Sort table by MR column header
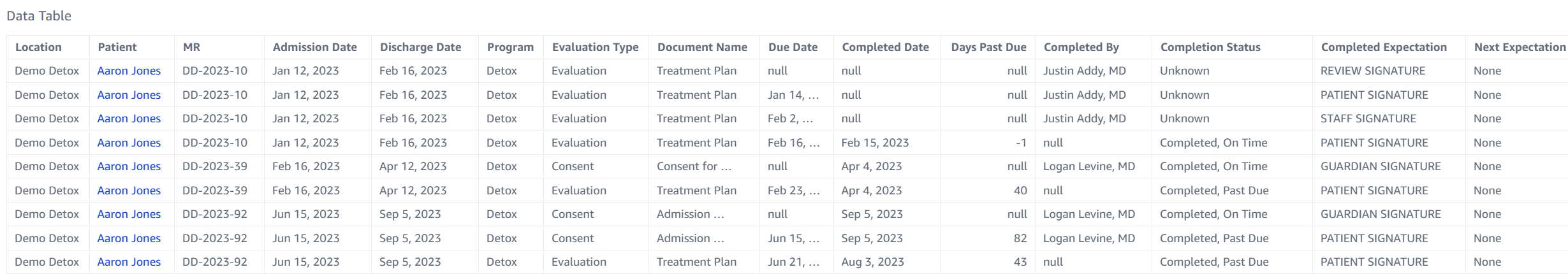 (x=191, y=47)
